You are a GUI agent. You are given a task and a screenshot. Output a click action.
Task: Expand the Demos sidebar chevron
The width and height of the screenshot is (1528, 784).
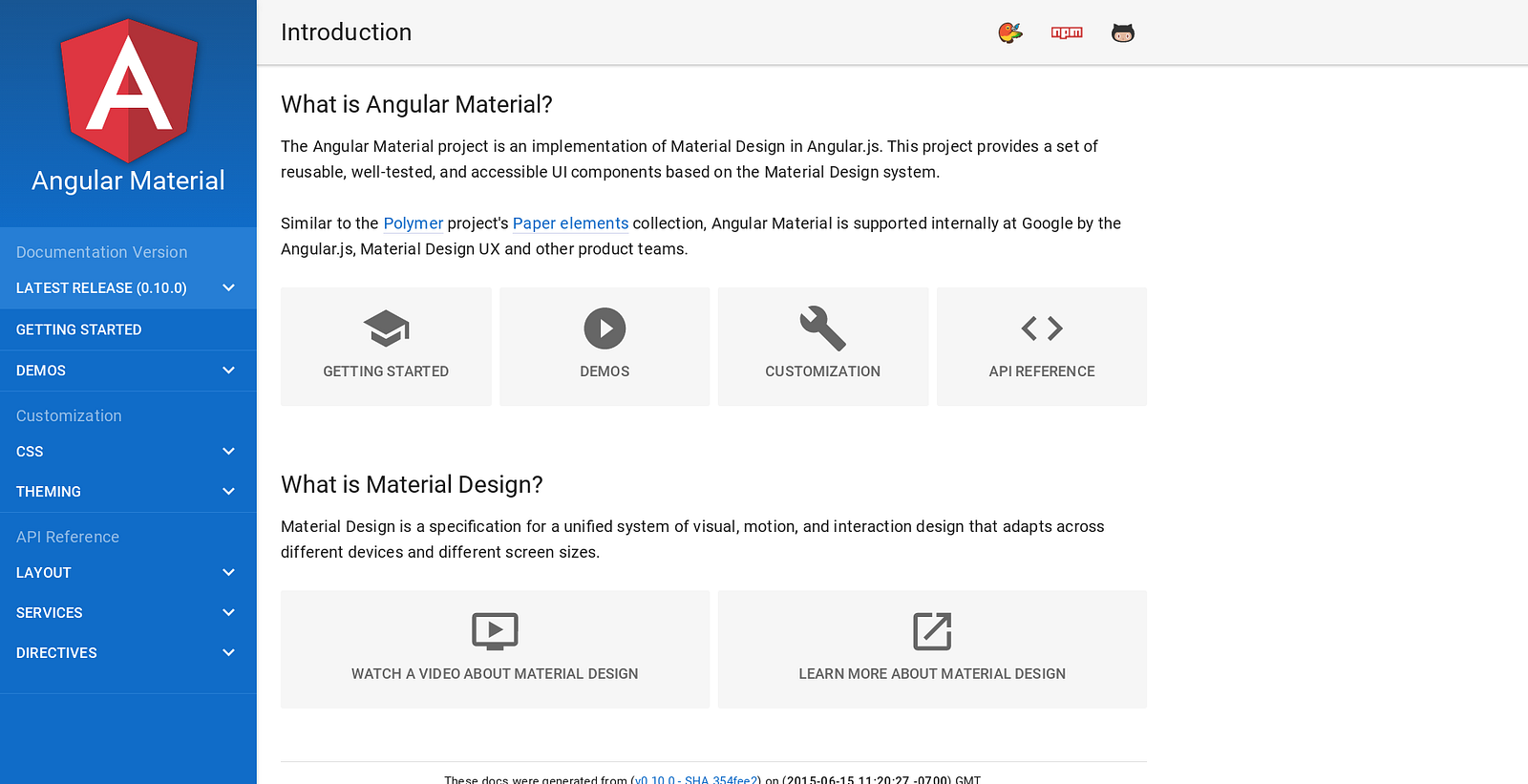(x=228, y=371)
